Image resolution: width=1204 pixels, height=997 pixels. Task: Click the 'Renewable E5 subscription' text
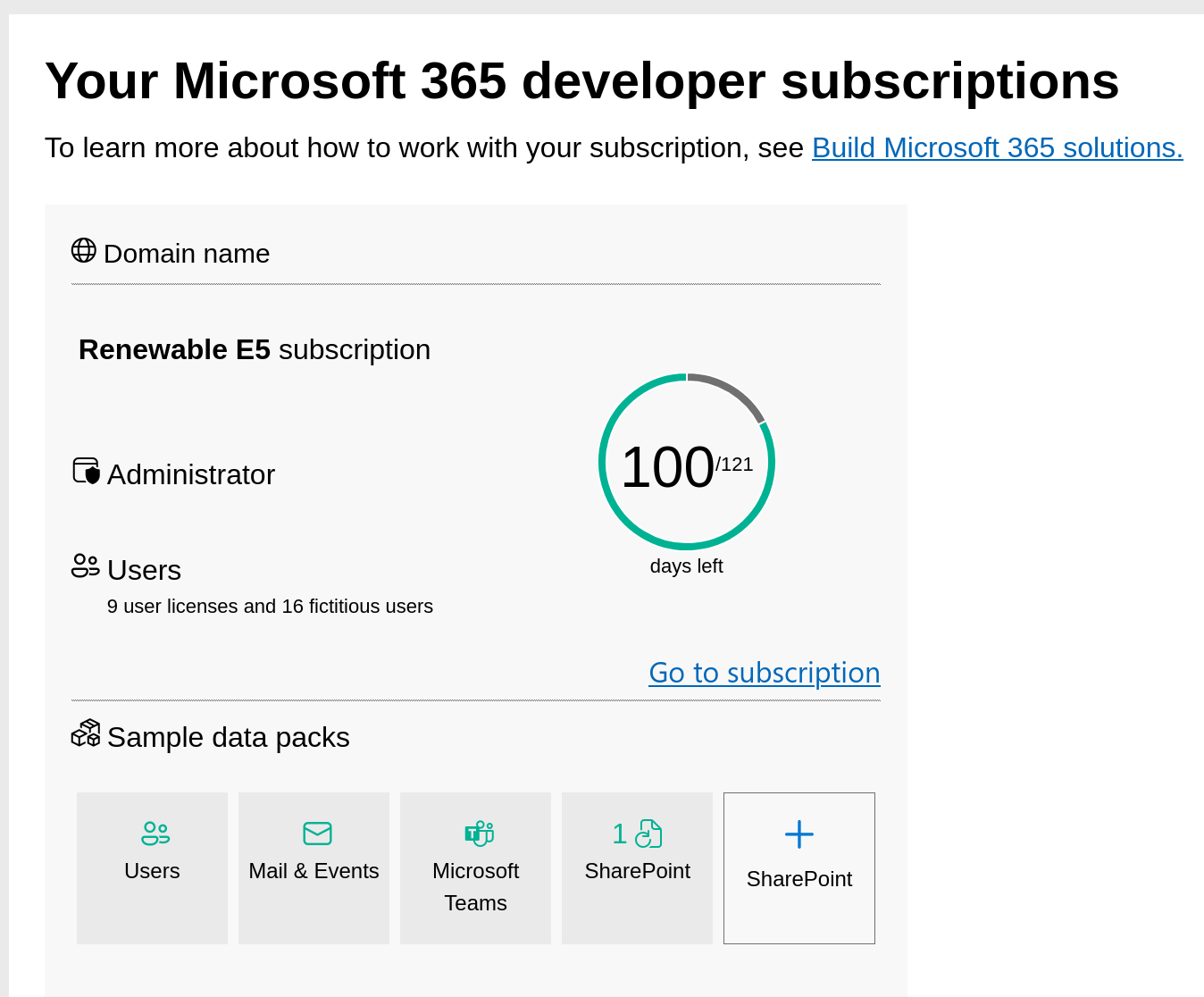(255, 349)
